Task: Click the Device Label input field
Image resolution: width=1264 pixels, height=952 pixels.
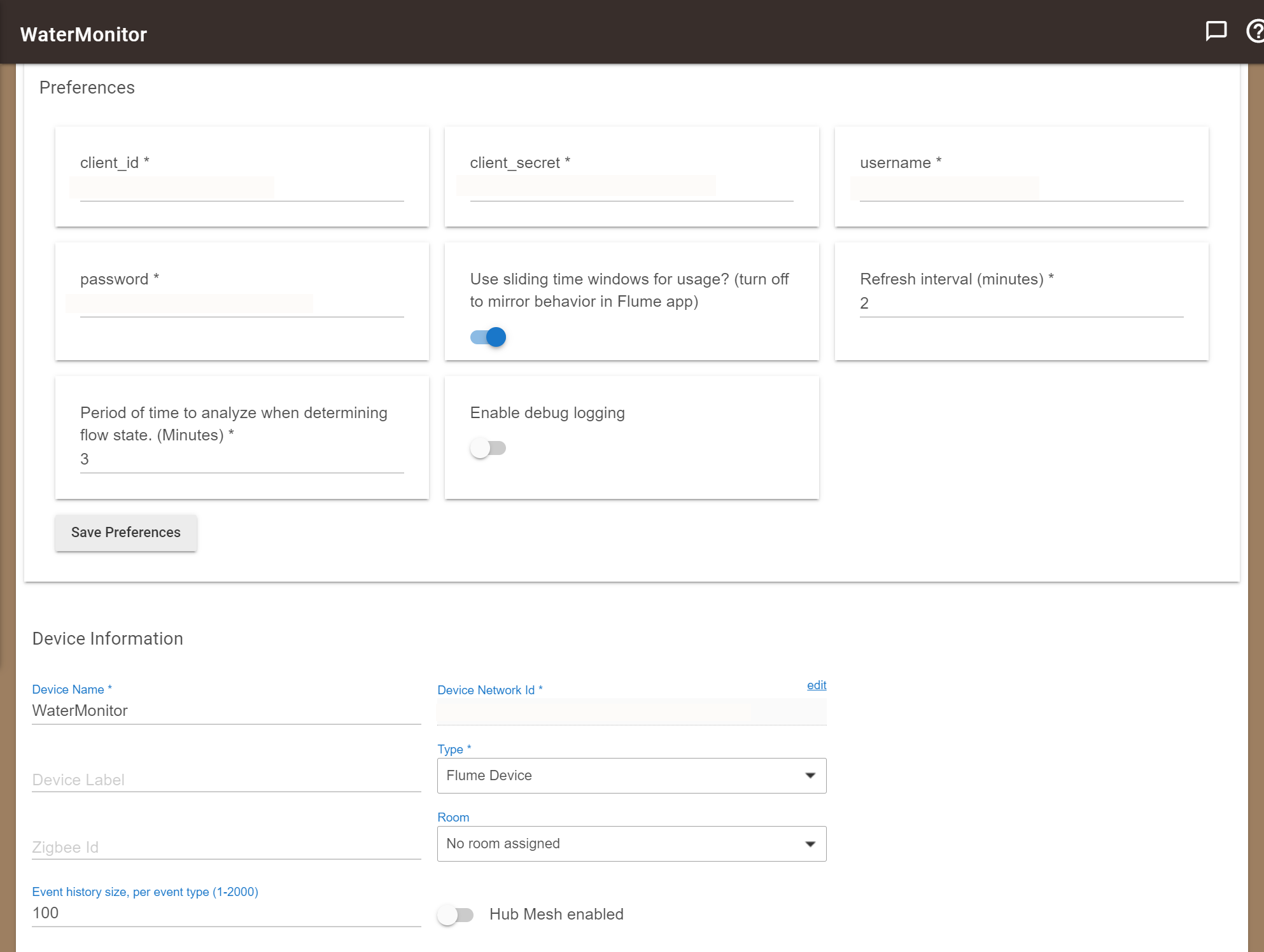Action: click(x=227, y=780)
